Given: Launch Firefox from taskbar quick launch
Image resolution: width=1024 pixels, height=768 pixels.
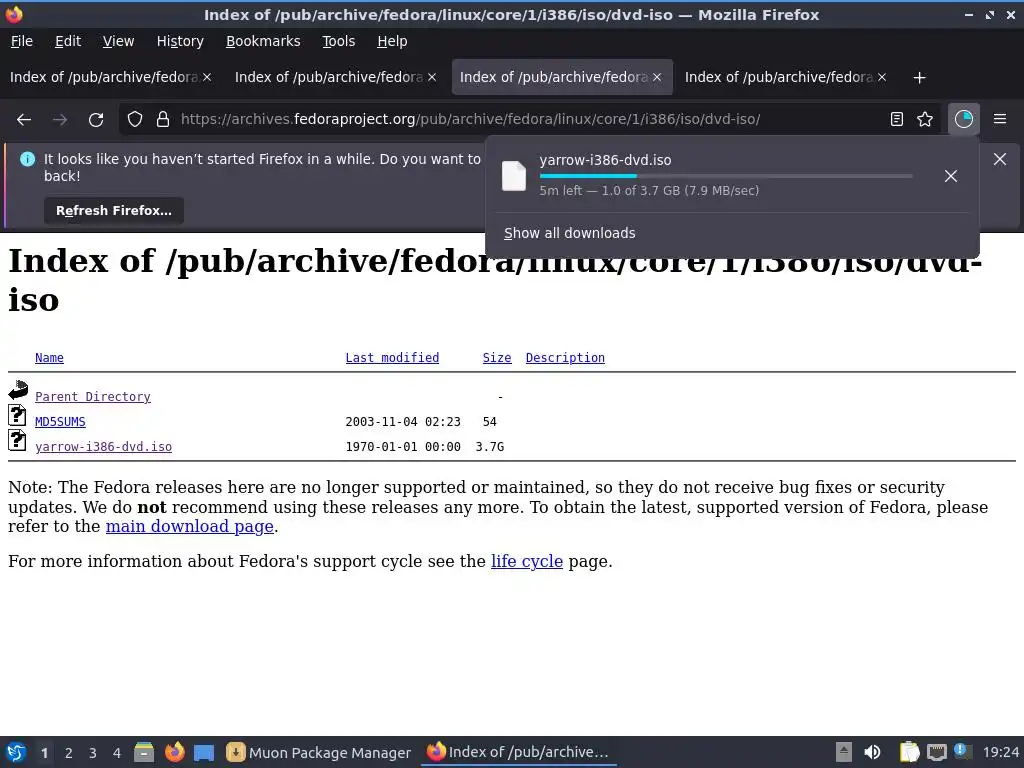Looking at the screenshot, I should point(174,752).
